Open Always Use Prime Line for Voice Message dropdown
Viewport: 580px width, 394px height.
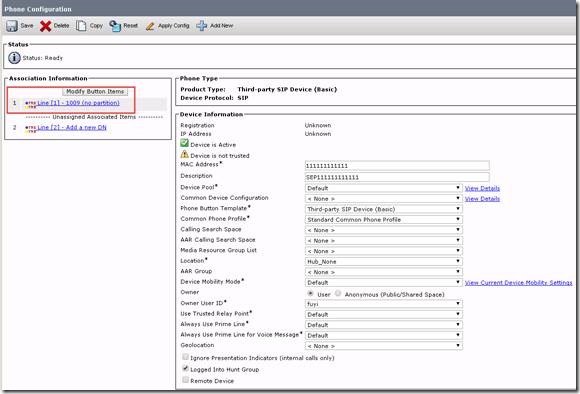384,336
